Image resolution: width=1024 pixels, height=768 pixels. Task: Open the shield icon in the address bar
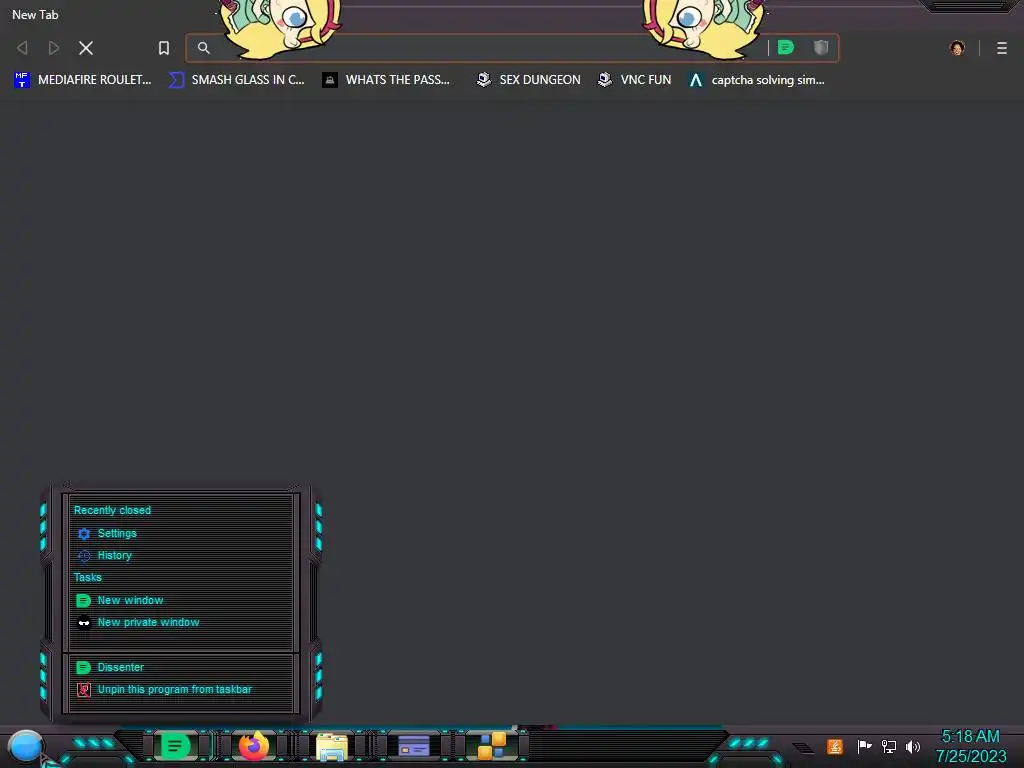[x=821, y=47]
